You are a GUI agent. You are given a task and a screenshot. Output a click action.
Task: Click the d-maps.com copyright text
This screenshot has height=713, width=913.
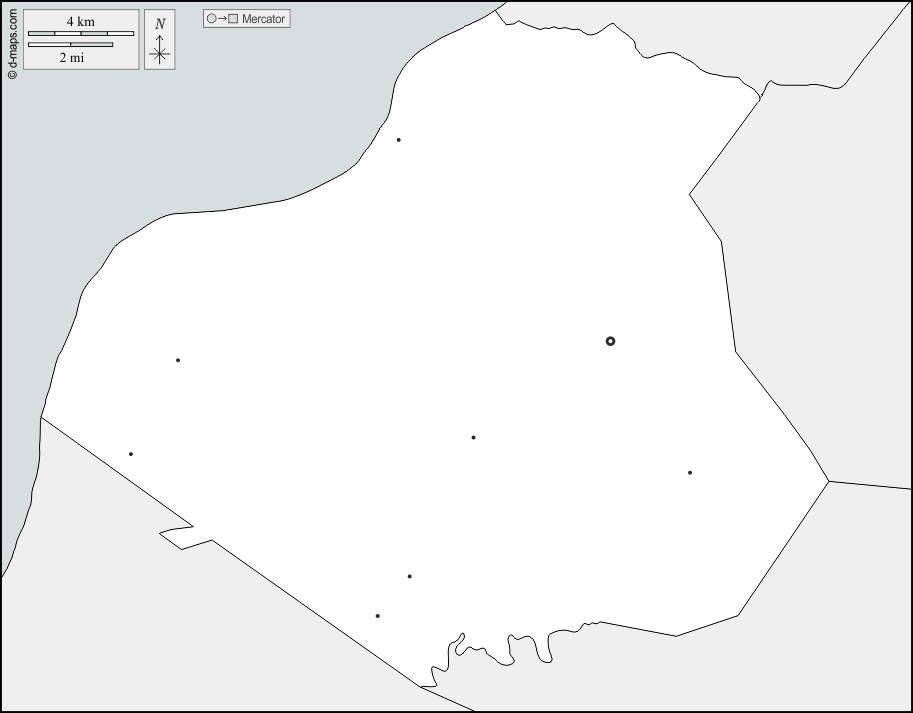click(x=12, y=40)
